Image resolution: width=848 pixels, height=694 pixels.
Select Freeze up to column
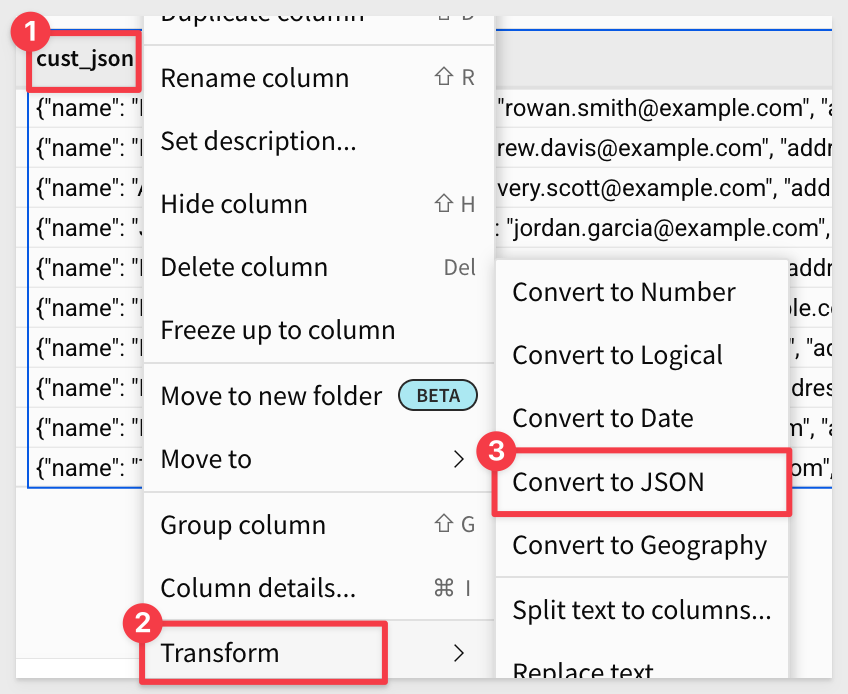coord(319,330)
